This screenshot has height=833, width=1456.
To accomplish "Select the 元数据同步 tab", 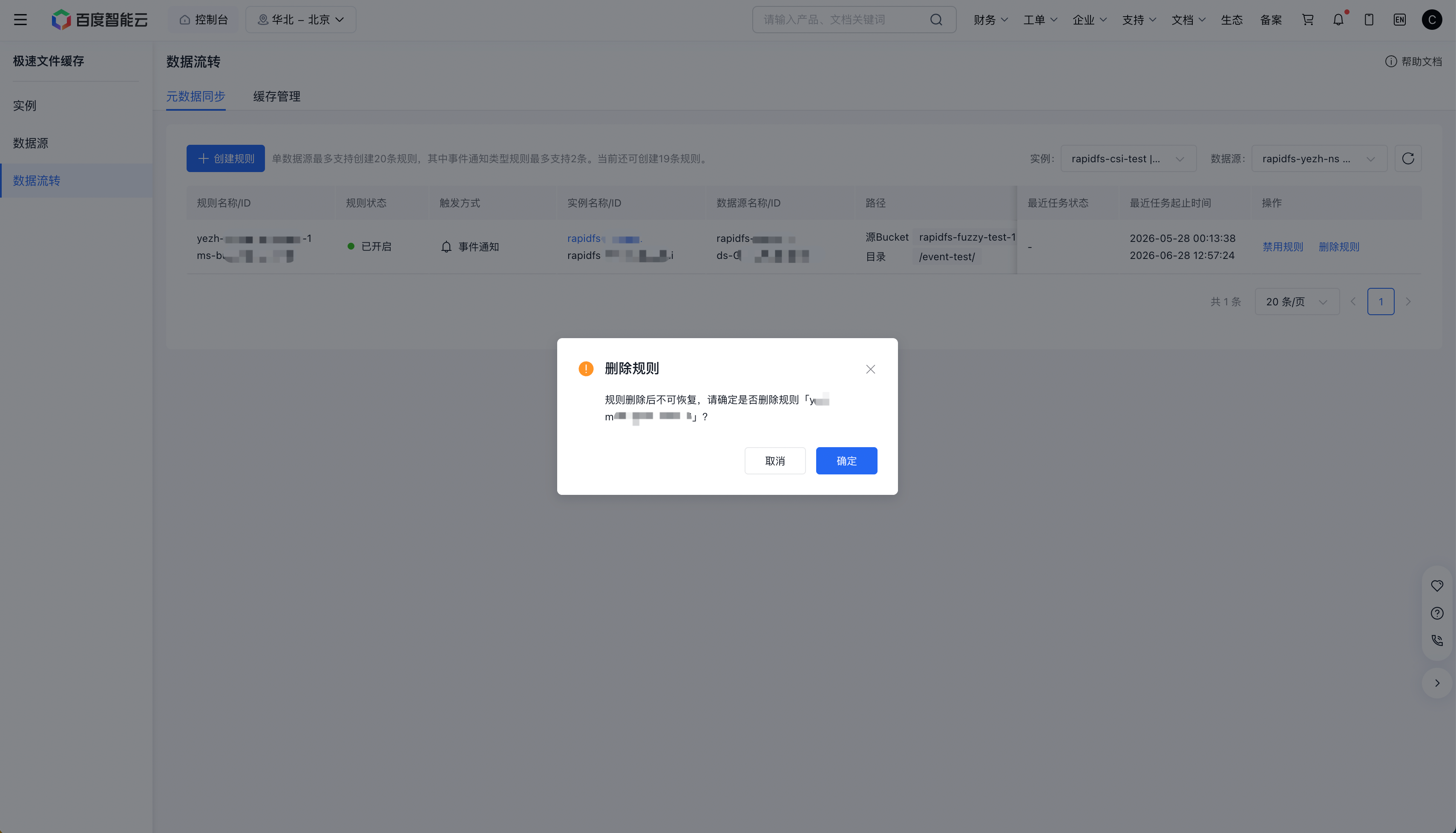I will pyautogui.click(x=196, y=96).
